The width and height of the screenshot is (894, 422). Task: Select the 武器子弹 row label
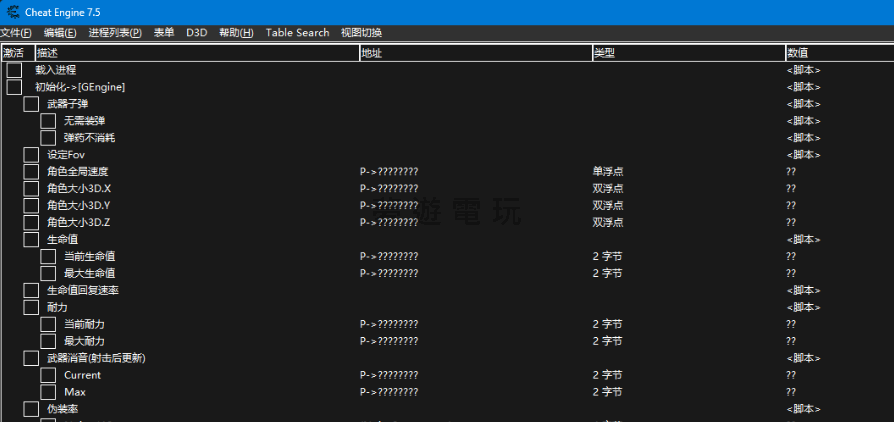pyautogui.click(x=68, y=104)
